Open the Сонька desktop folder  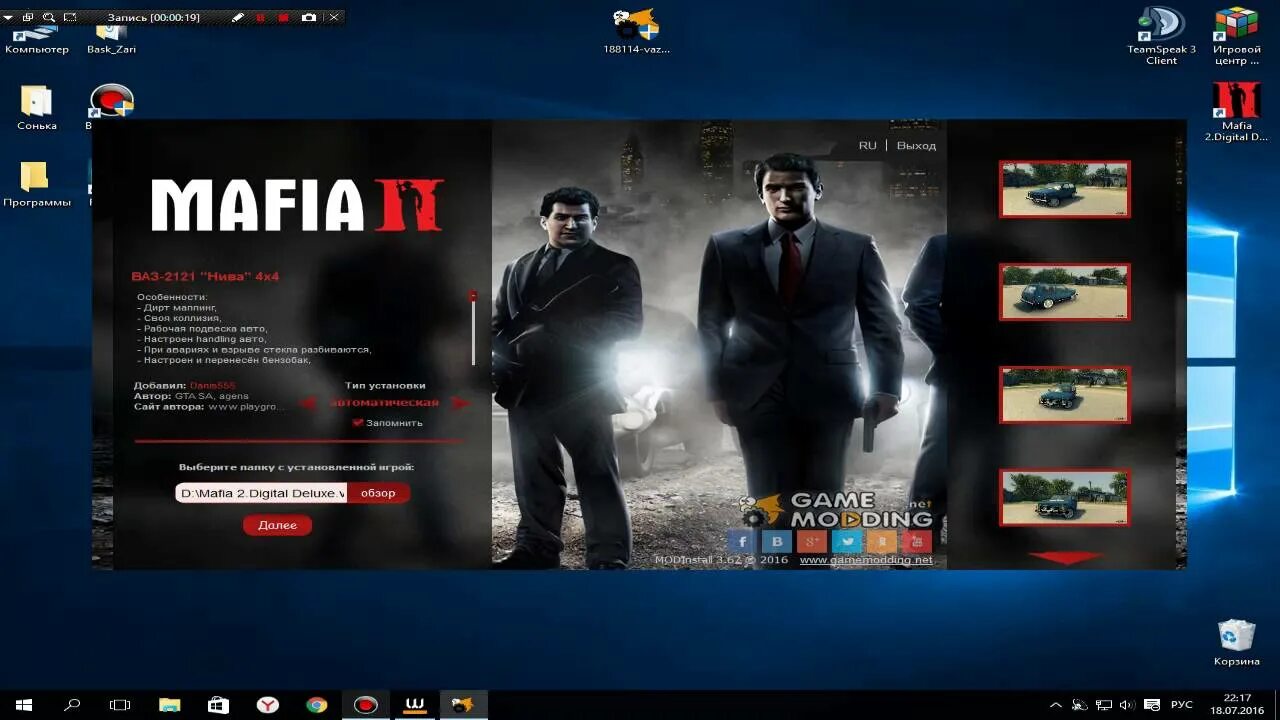tap(36, 108)
